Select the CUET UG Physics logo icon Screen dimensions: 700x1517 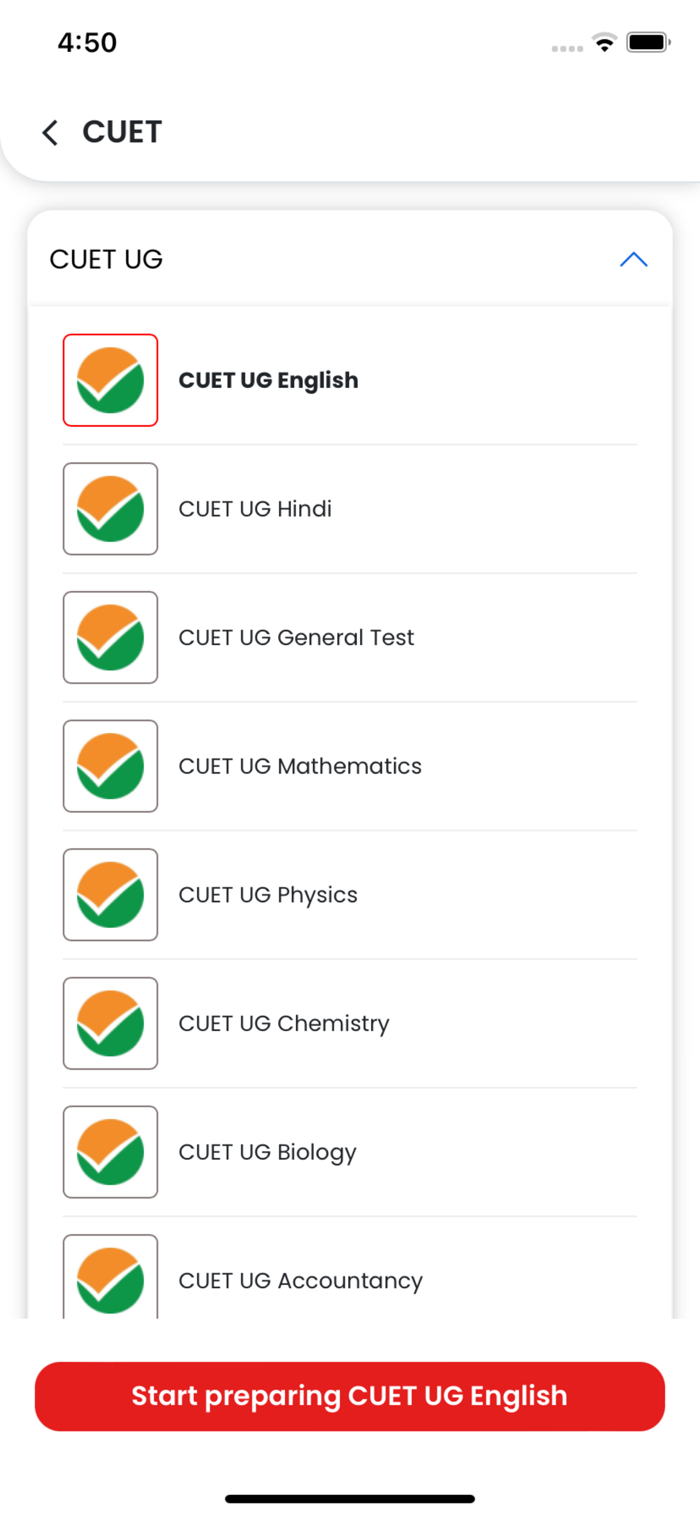(x=110, y=895)
